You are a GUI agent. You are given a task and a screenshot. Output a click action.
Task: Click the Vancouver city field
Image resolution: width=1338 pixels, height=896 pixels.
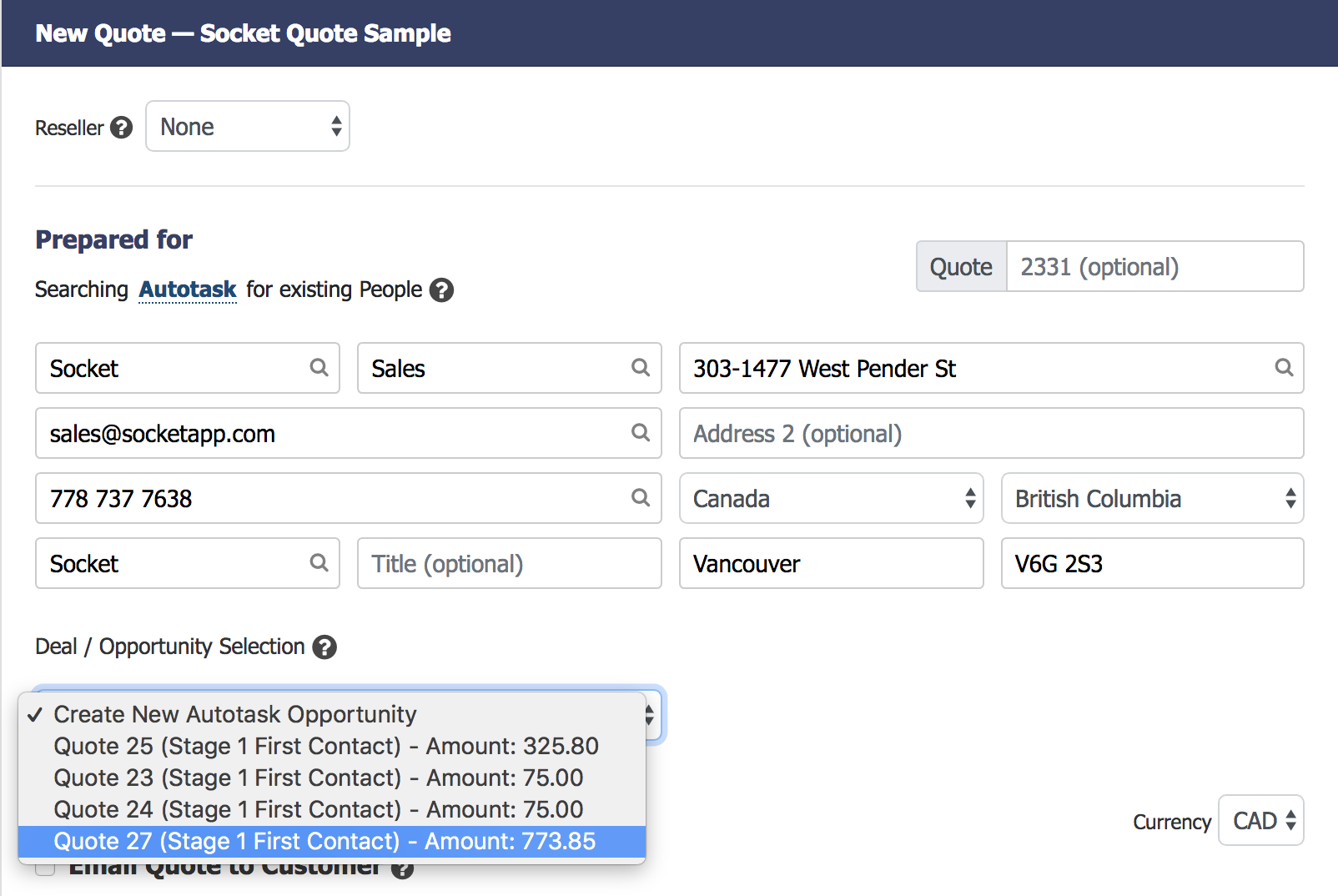click(832, 563)
